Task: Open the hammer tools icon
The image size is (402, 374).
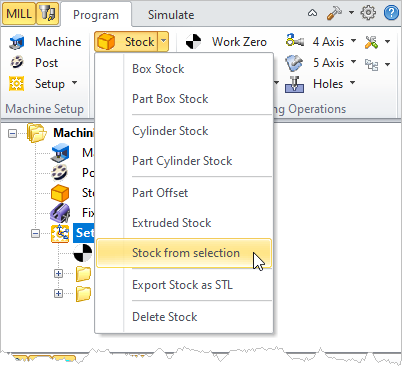Action: (334, 13)
